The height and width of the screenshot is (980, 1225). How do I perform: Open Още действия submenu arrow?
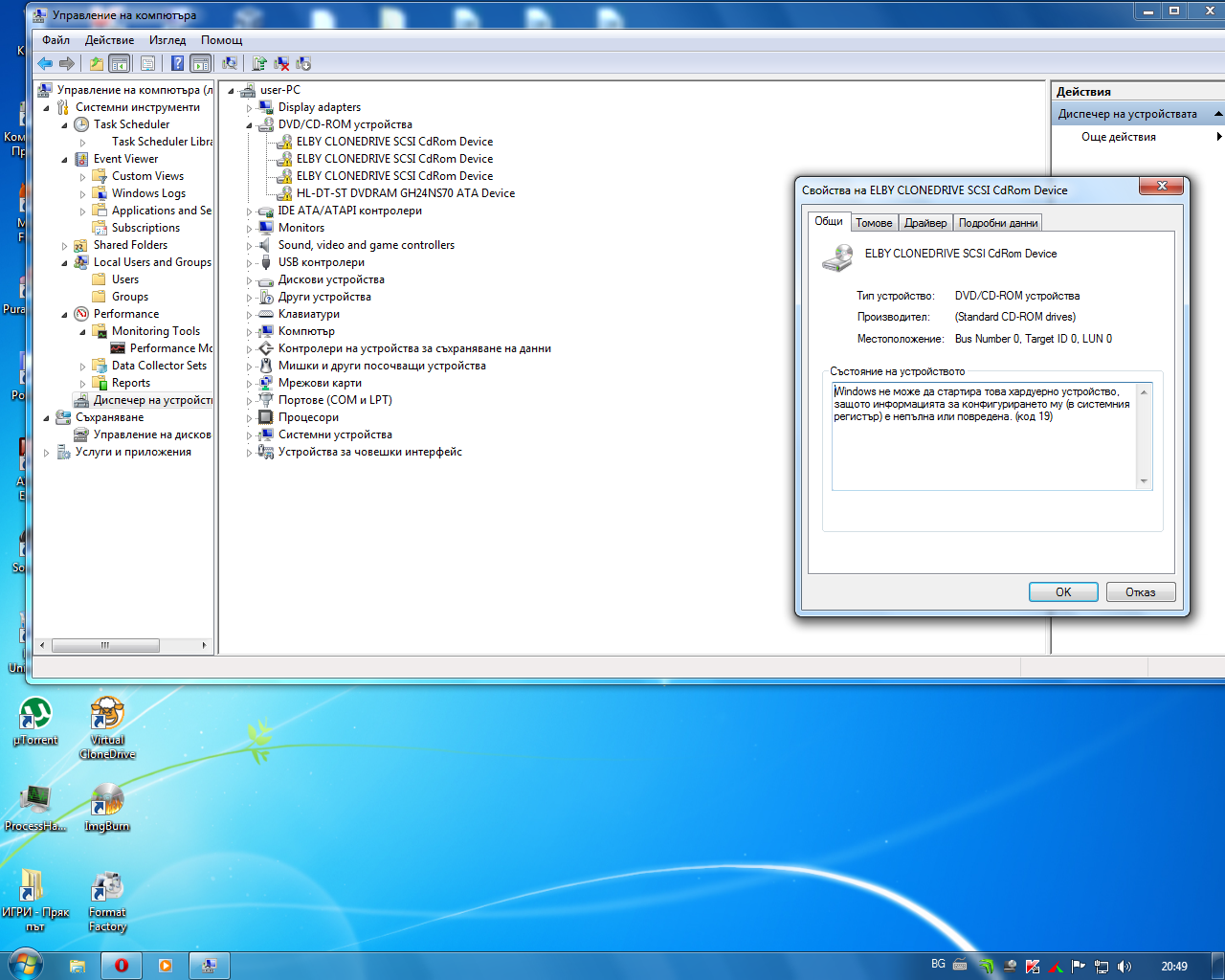pyautogui.click(x=1218, y=137)
